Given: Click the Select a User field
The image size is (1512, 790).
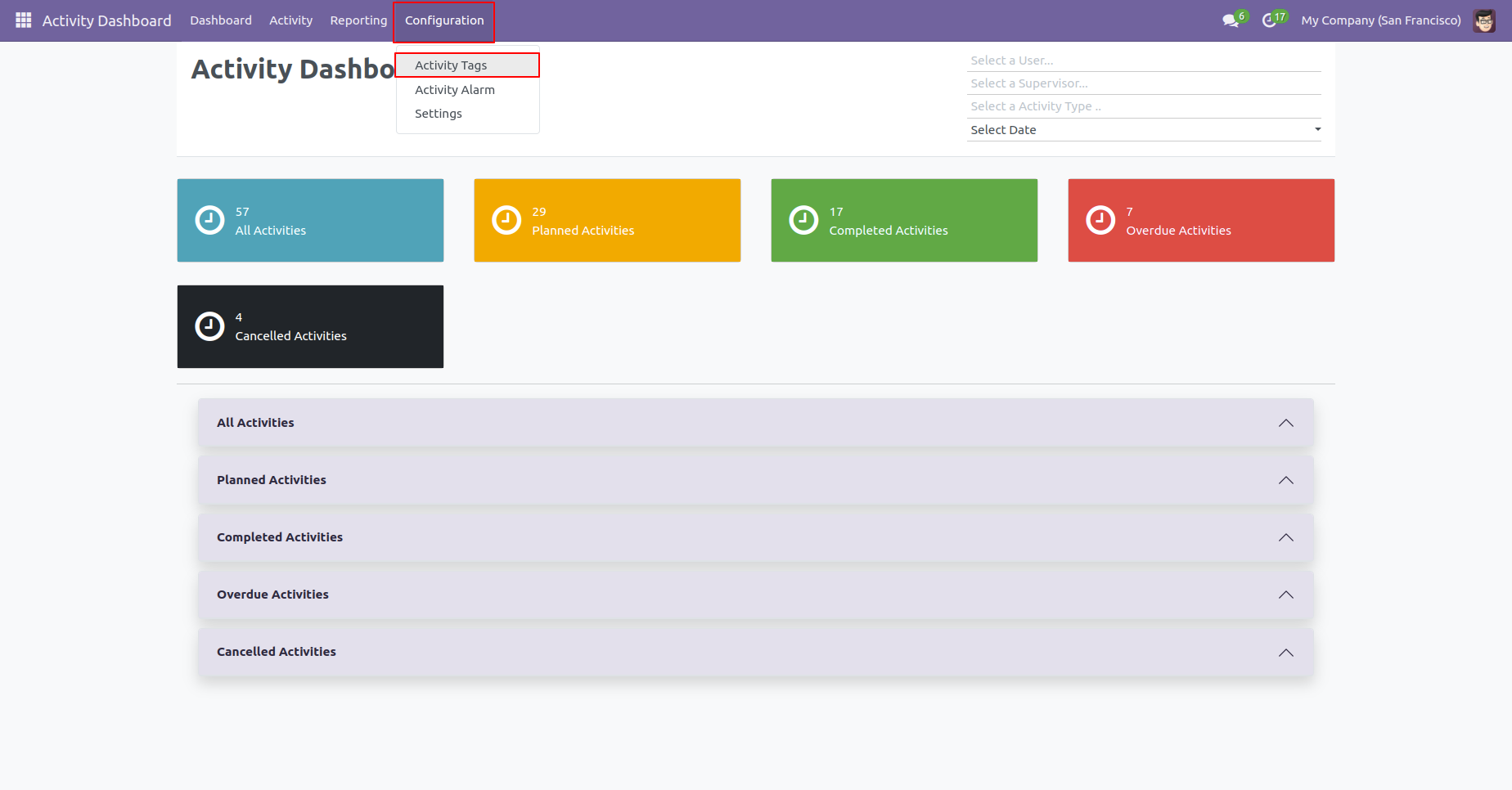Looking at the screenshot, I should click(x=1144, y=61).
